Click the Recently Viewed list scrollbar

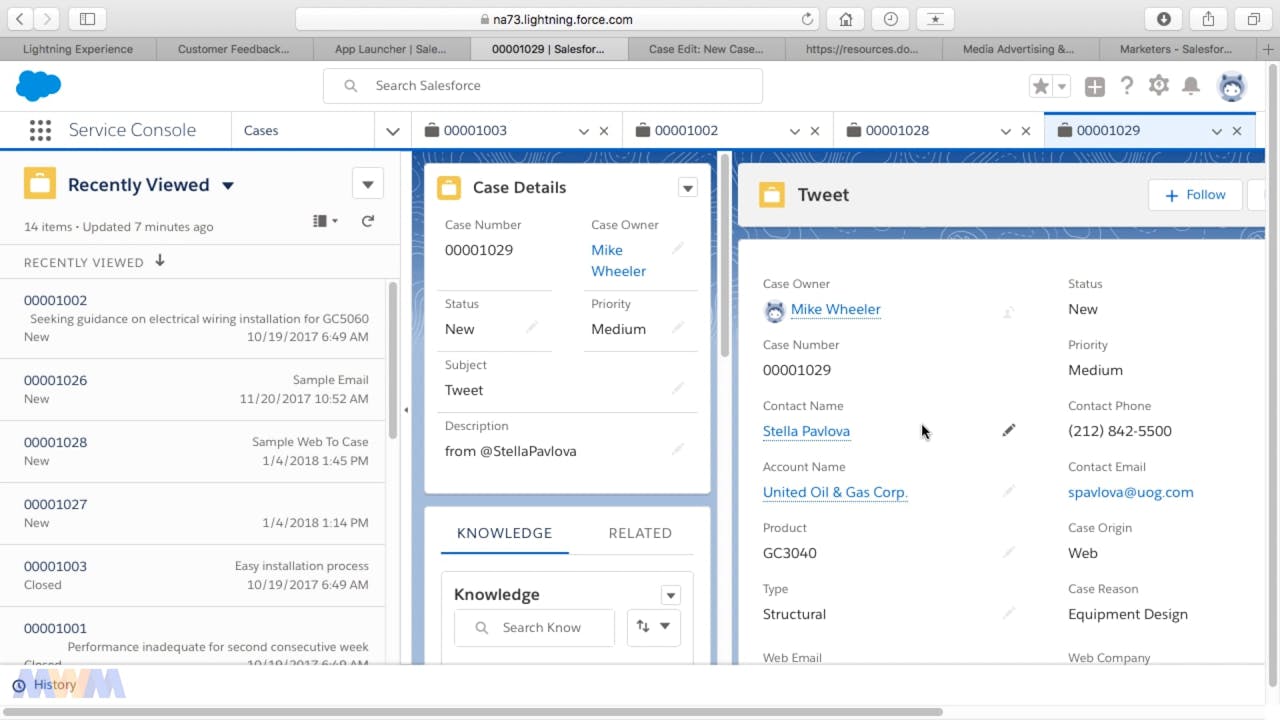click(393, 360)
